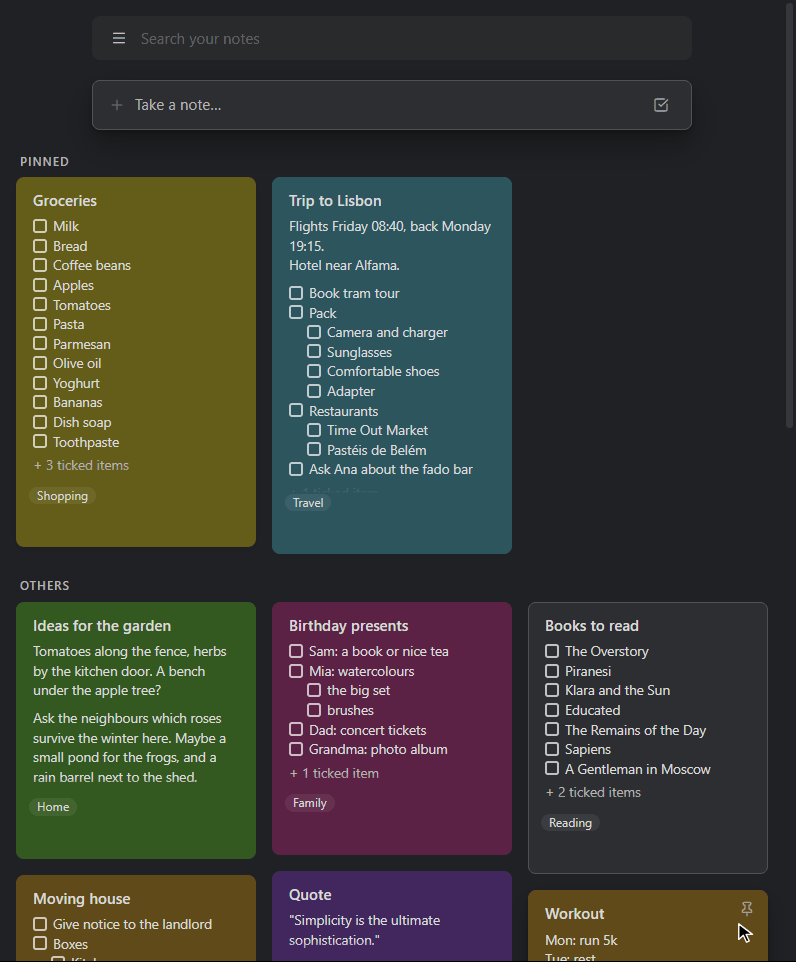Click the plus icon in Take a note
Viewport: 796px width, 962px height.
pyautogui.click(x=117, y=105)
